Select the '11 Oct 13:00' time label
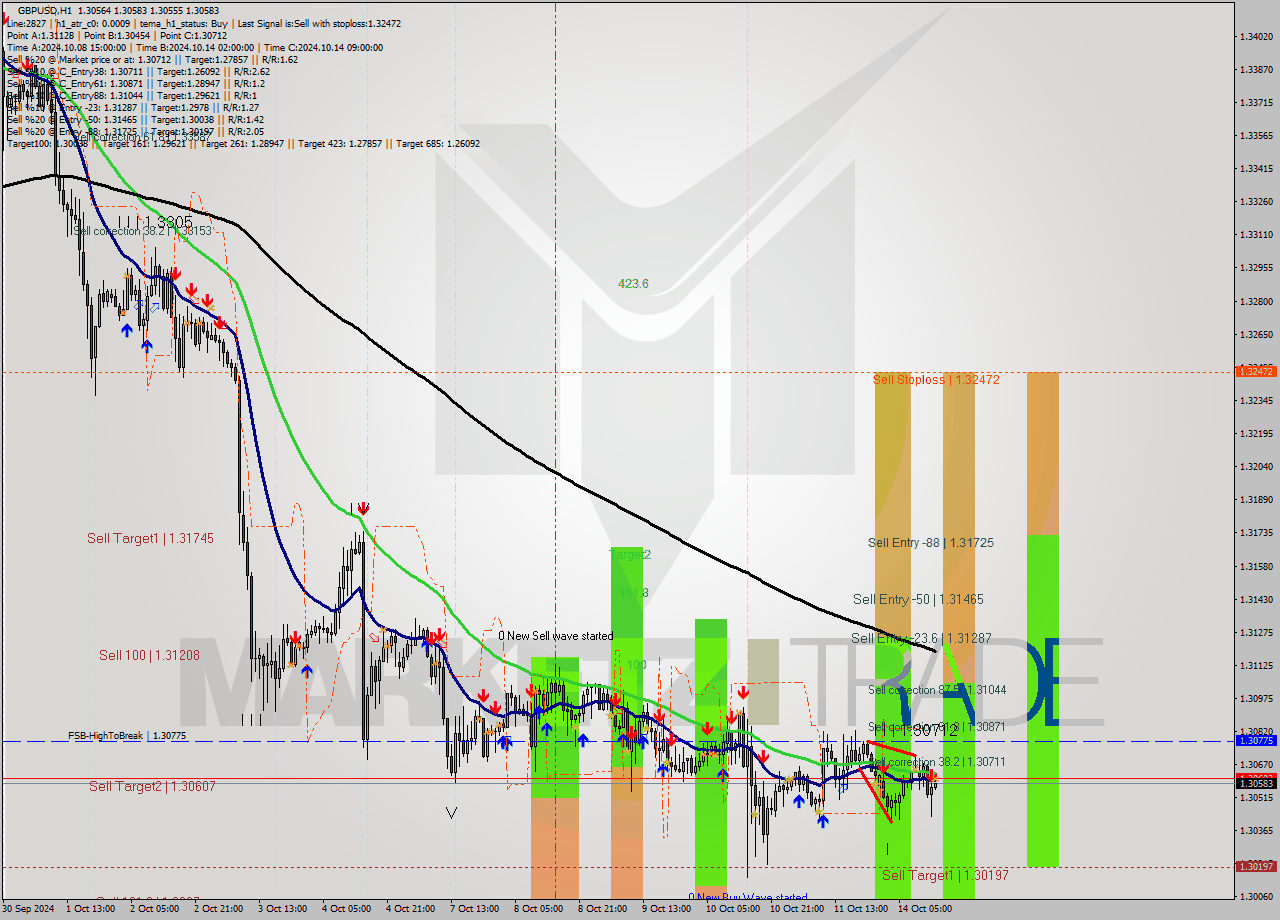This screenshot has width=1280, height=920. point(860,909)
